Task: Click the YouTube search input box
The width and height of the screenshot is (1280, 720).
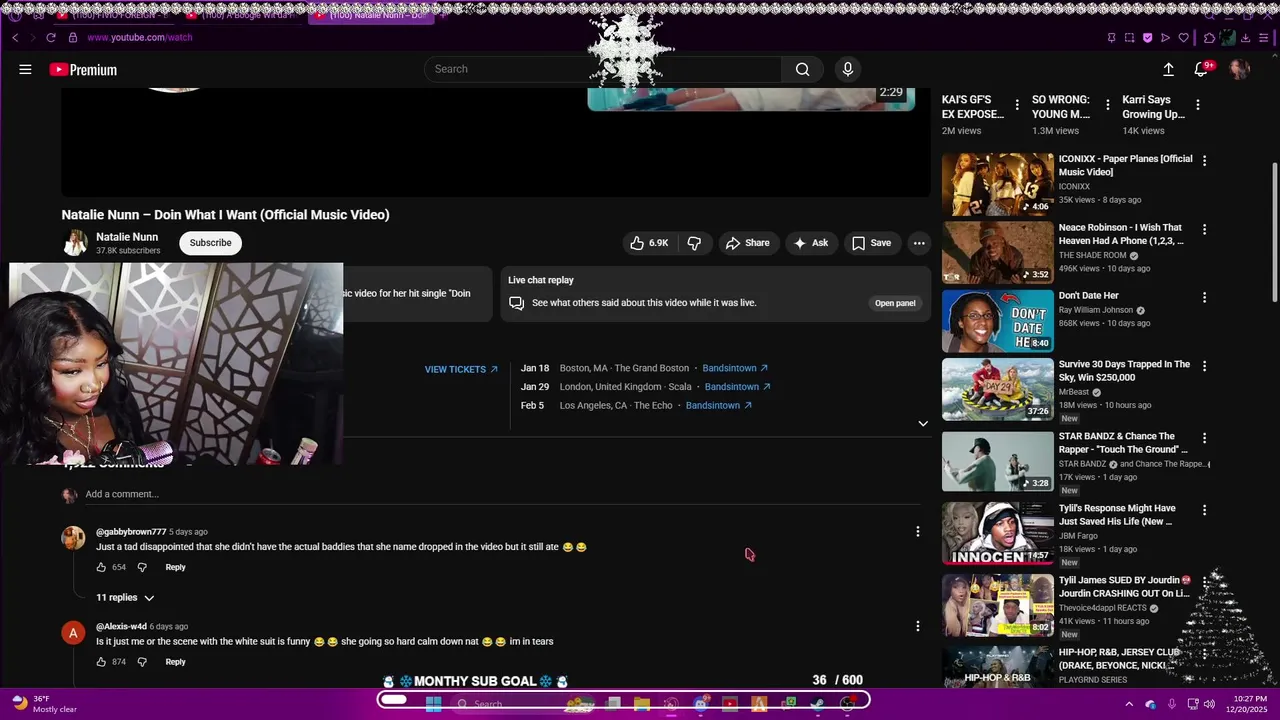Action: point(604,69)
